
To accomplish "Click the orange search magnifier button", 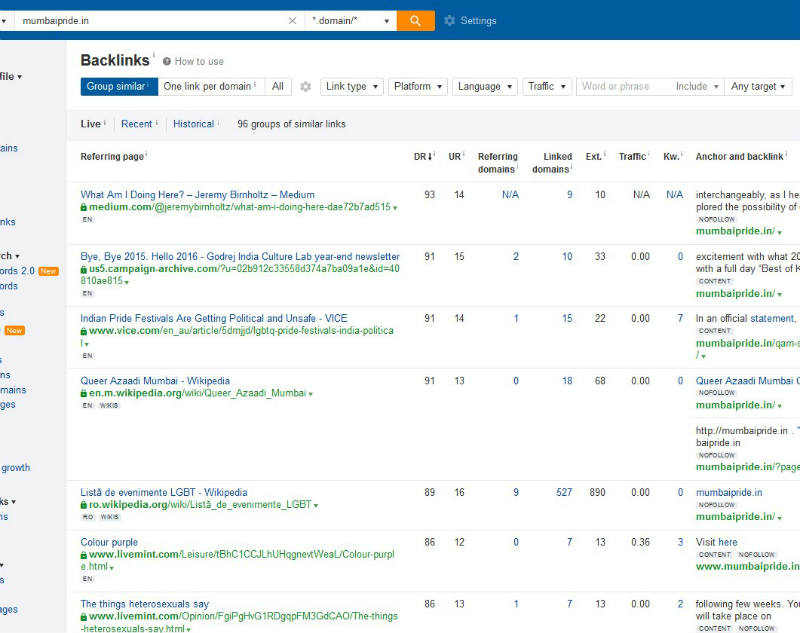I will (x=415, y=21).
